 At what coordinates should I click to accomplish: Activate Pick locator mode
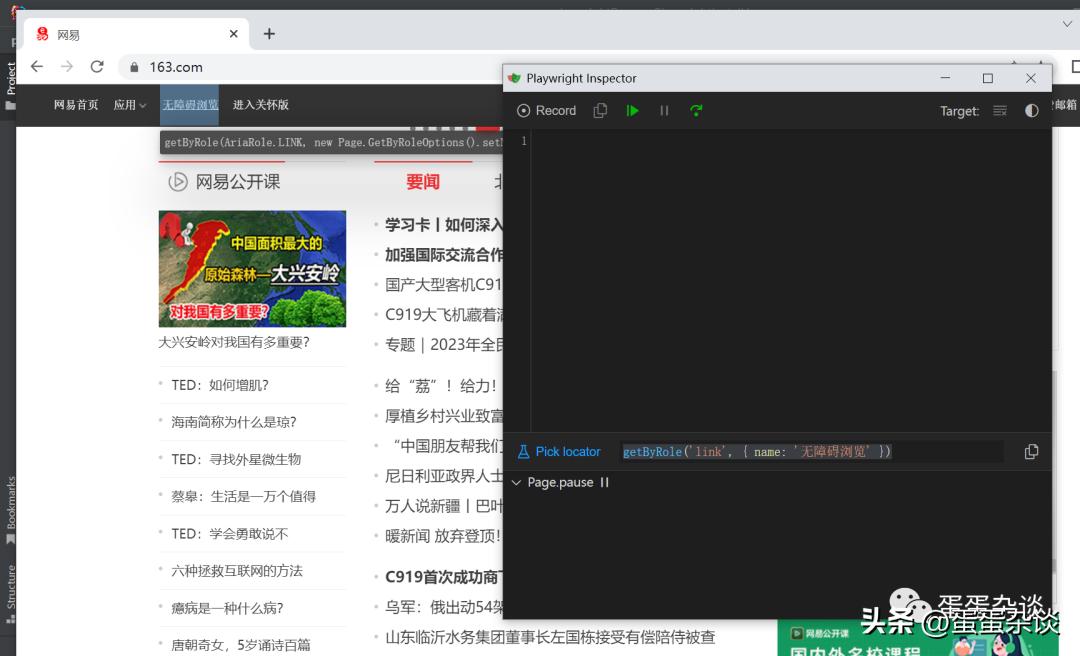pos(558,451)
